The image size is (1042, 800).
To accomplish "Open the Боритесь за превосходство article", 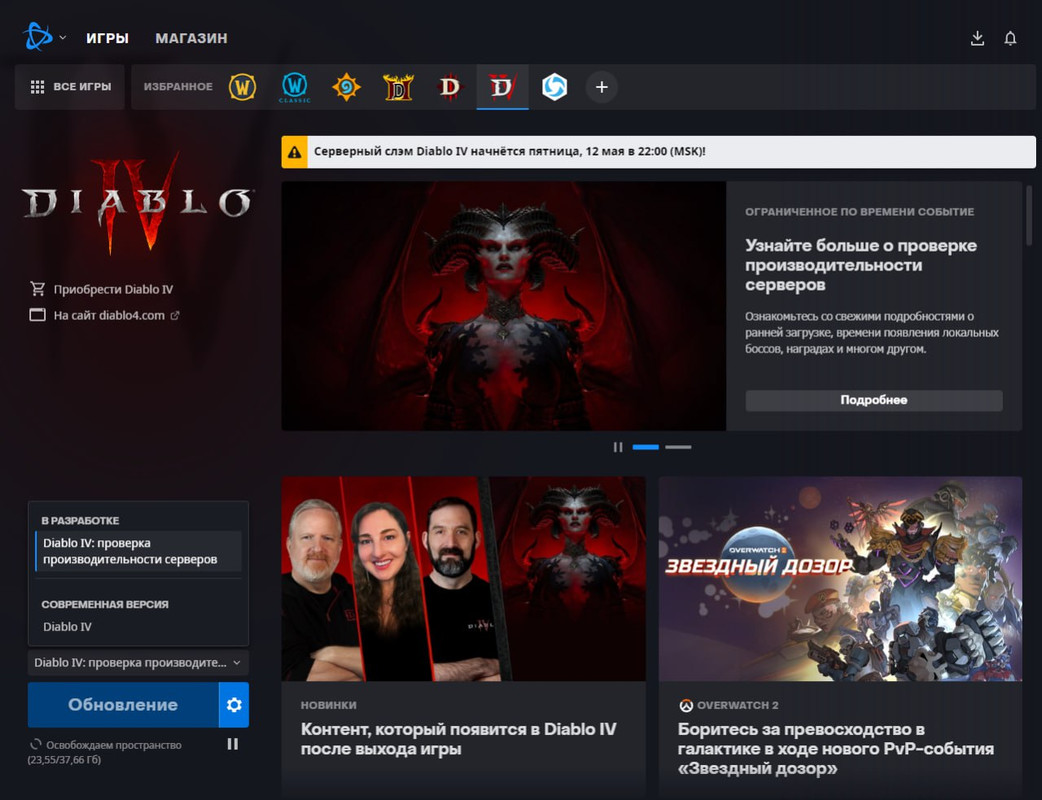I will 836,749.
